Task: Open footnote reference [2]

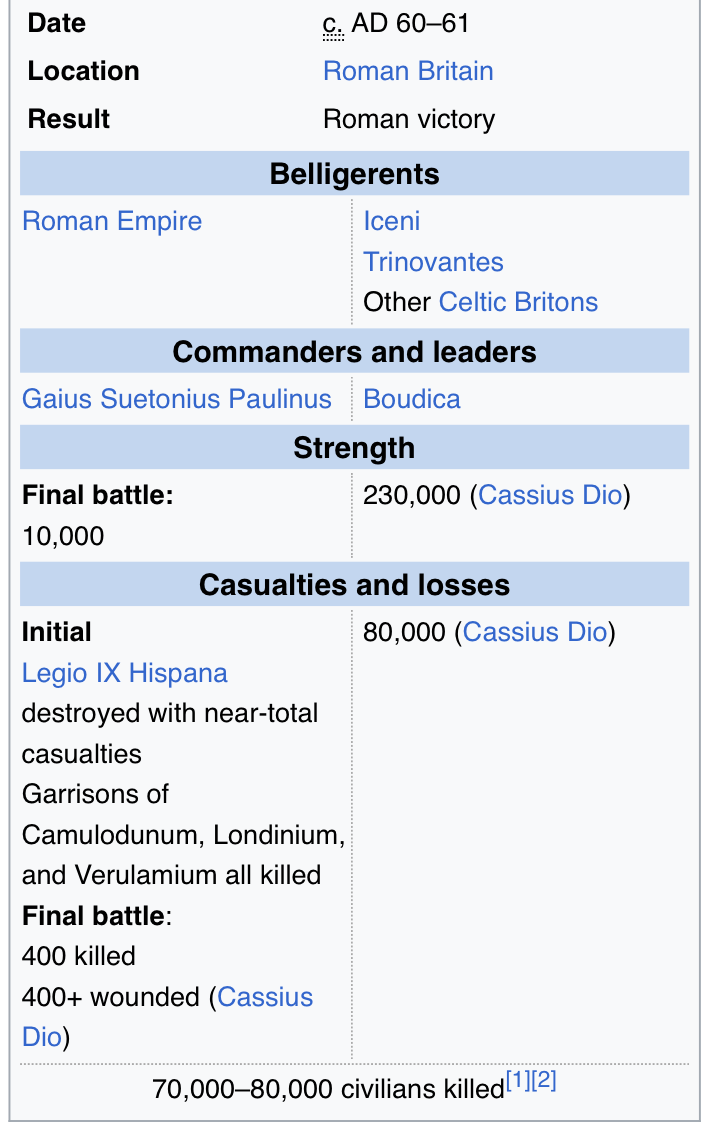Action: pos(544,1080)
